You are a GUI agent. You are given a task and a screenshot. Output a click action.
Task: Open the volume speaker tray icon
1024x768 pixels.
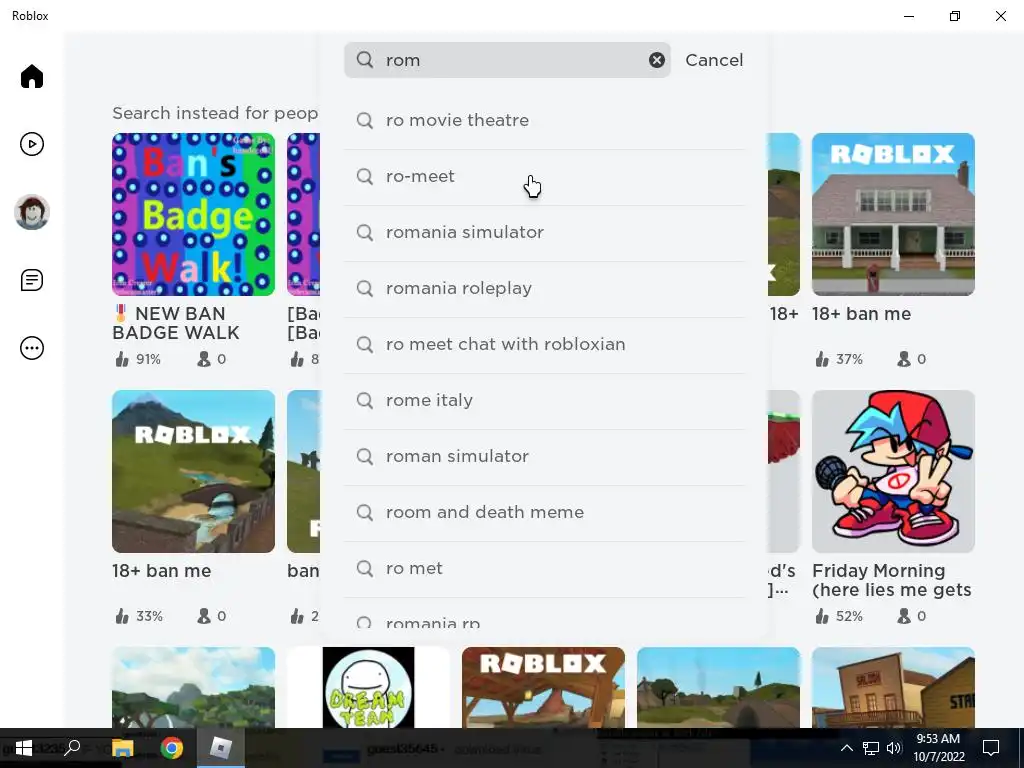point(894,748)
